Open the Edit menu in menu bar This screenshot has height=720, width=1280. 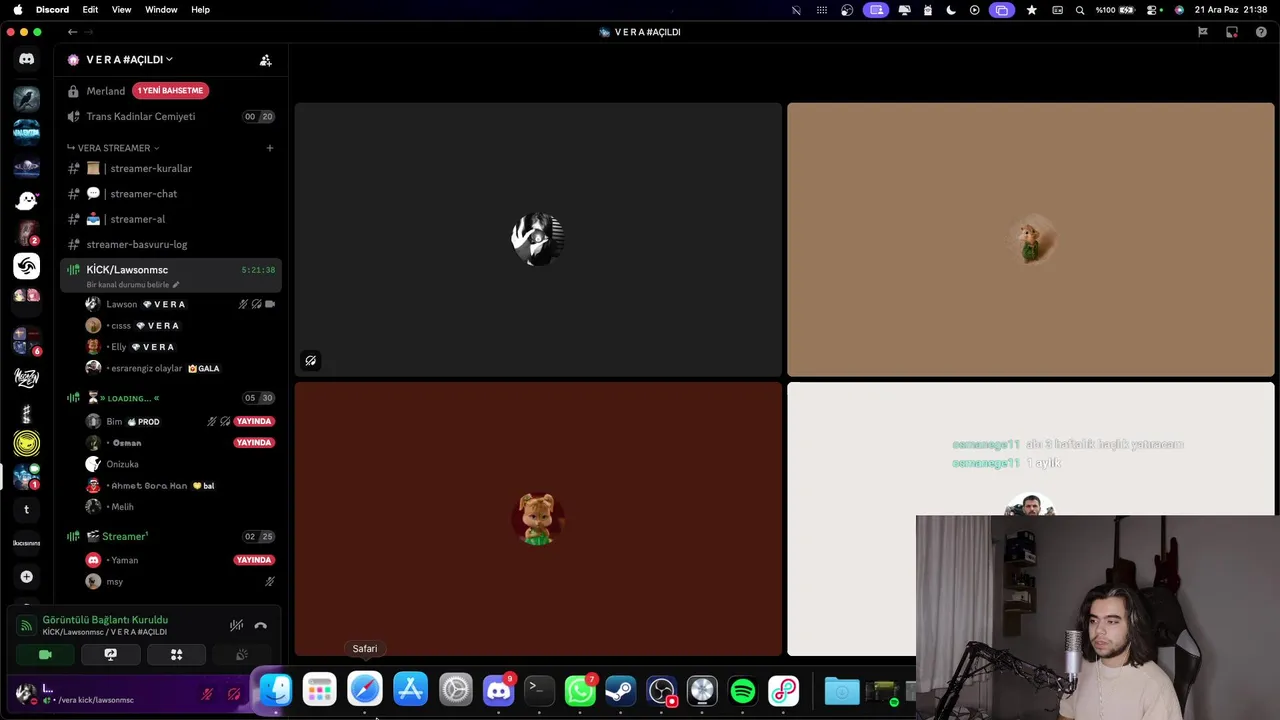pyautogui.click(x=90, y=9)
